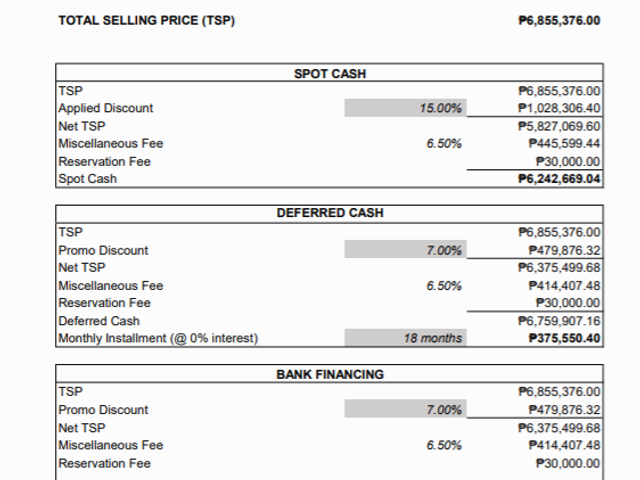Select the TOTAL SELLING PRICE (TSP) label
This screenshot has height=480, width=640.
pyautogui.click(x=147, y=20)
